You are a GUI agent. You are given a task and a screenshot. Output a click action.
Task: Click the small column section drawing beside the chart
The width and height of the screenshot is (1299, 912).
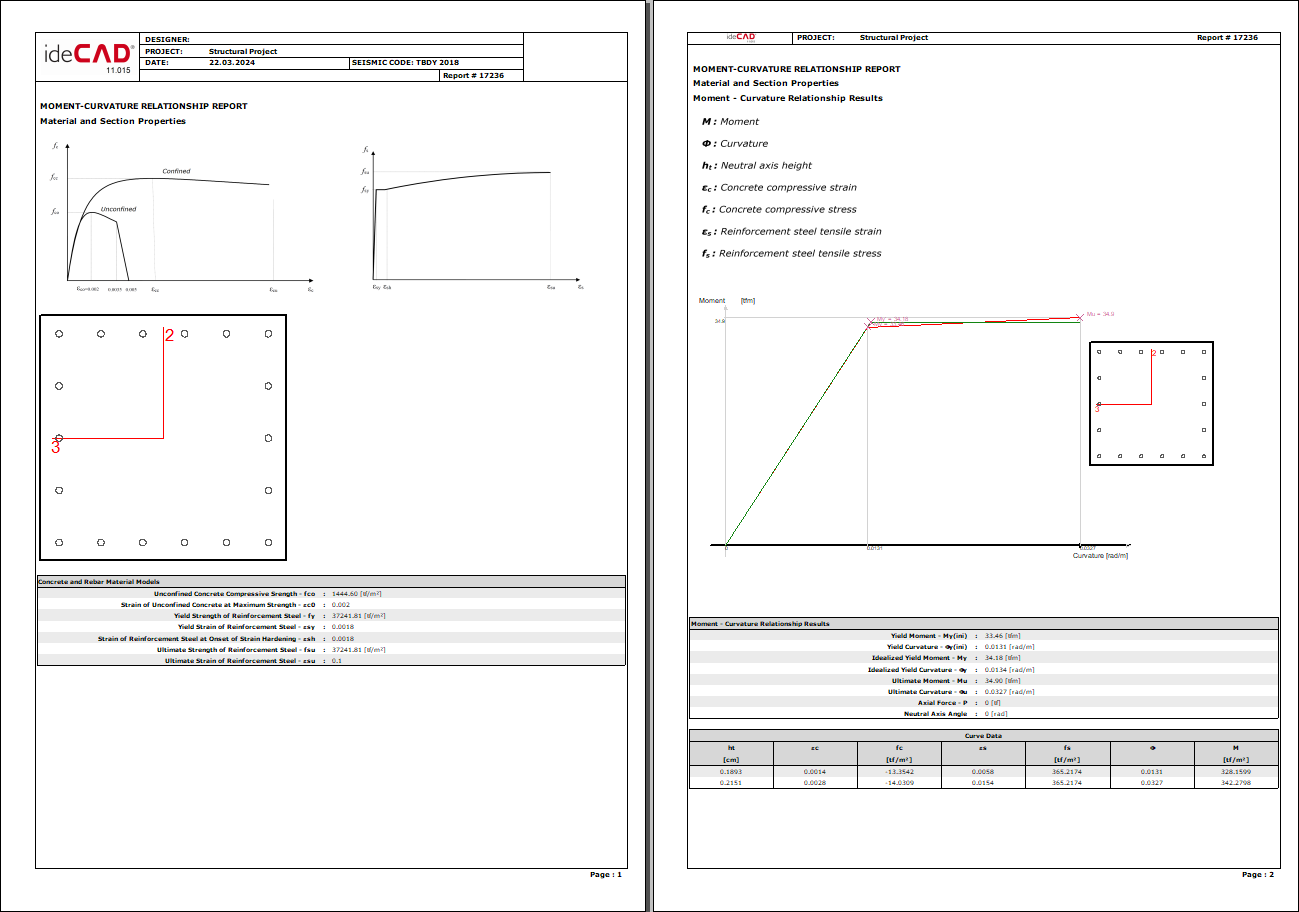pos(1151,404)
